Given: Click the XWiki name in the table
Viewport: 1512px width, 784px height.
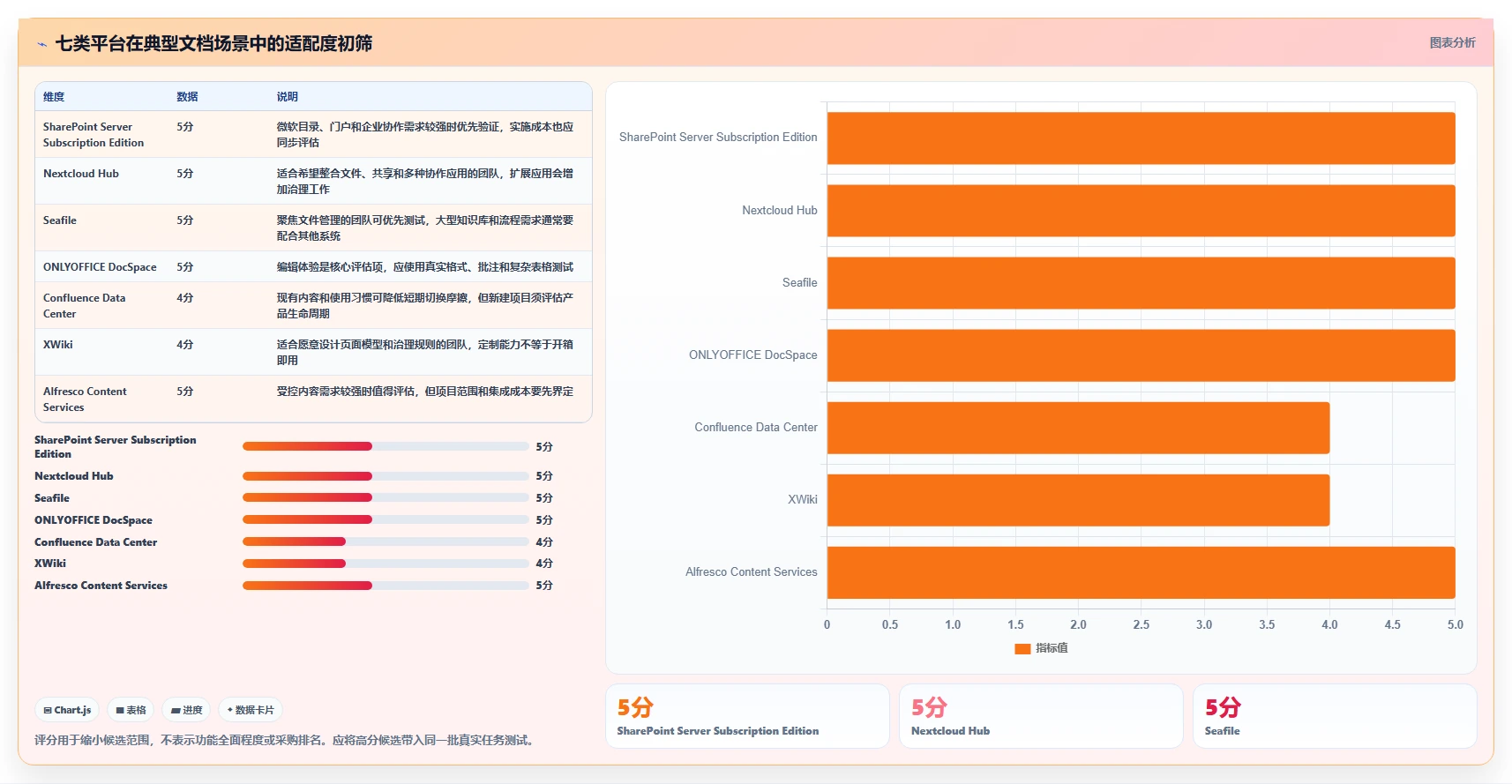Looking at the screenshot, I should [58, 345].
